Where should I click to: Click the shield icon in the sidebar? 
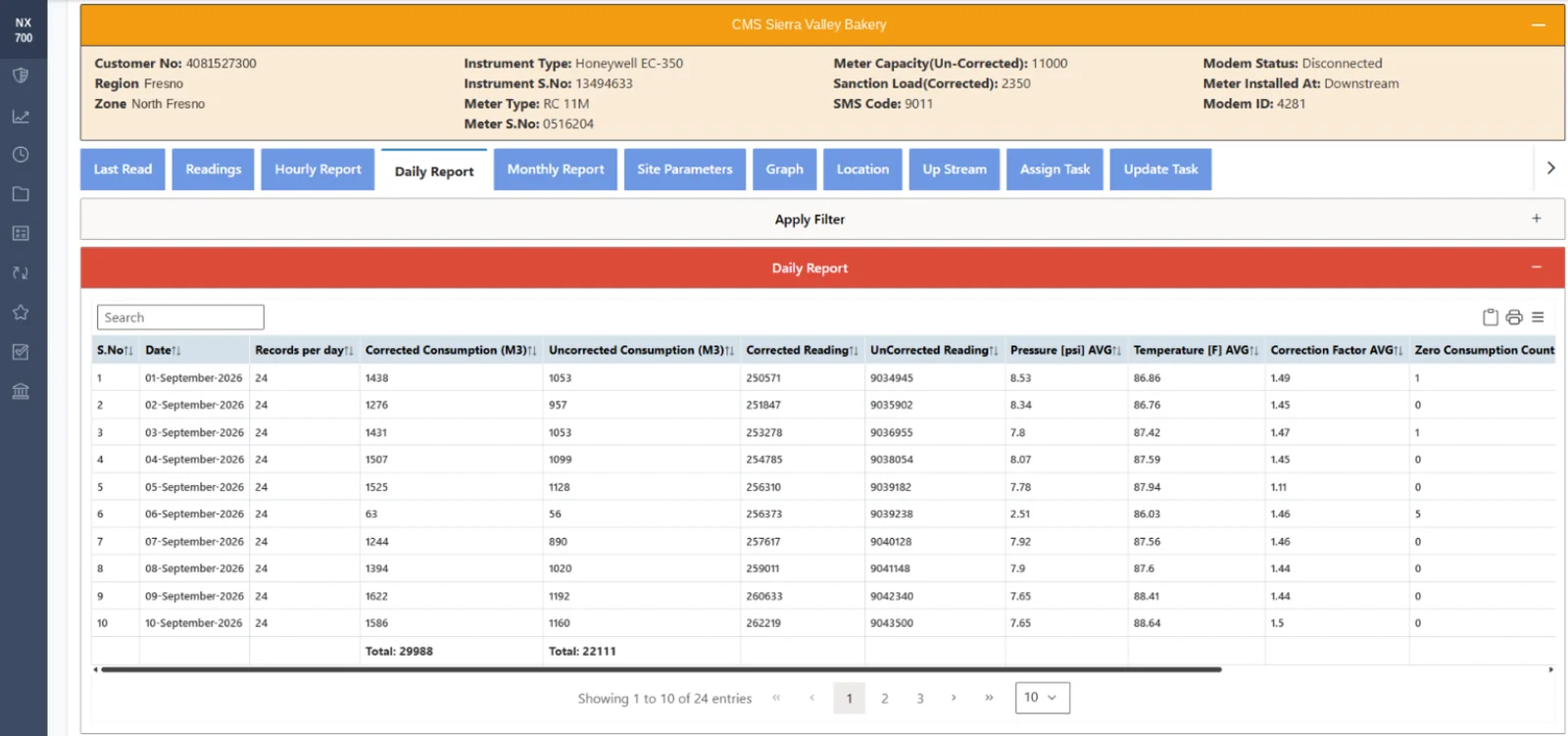[21, 75]
